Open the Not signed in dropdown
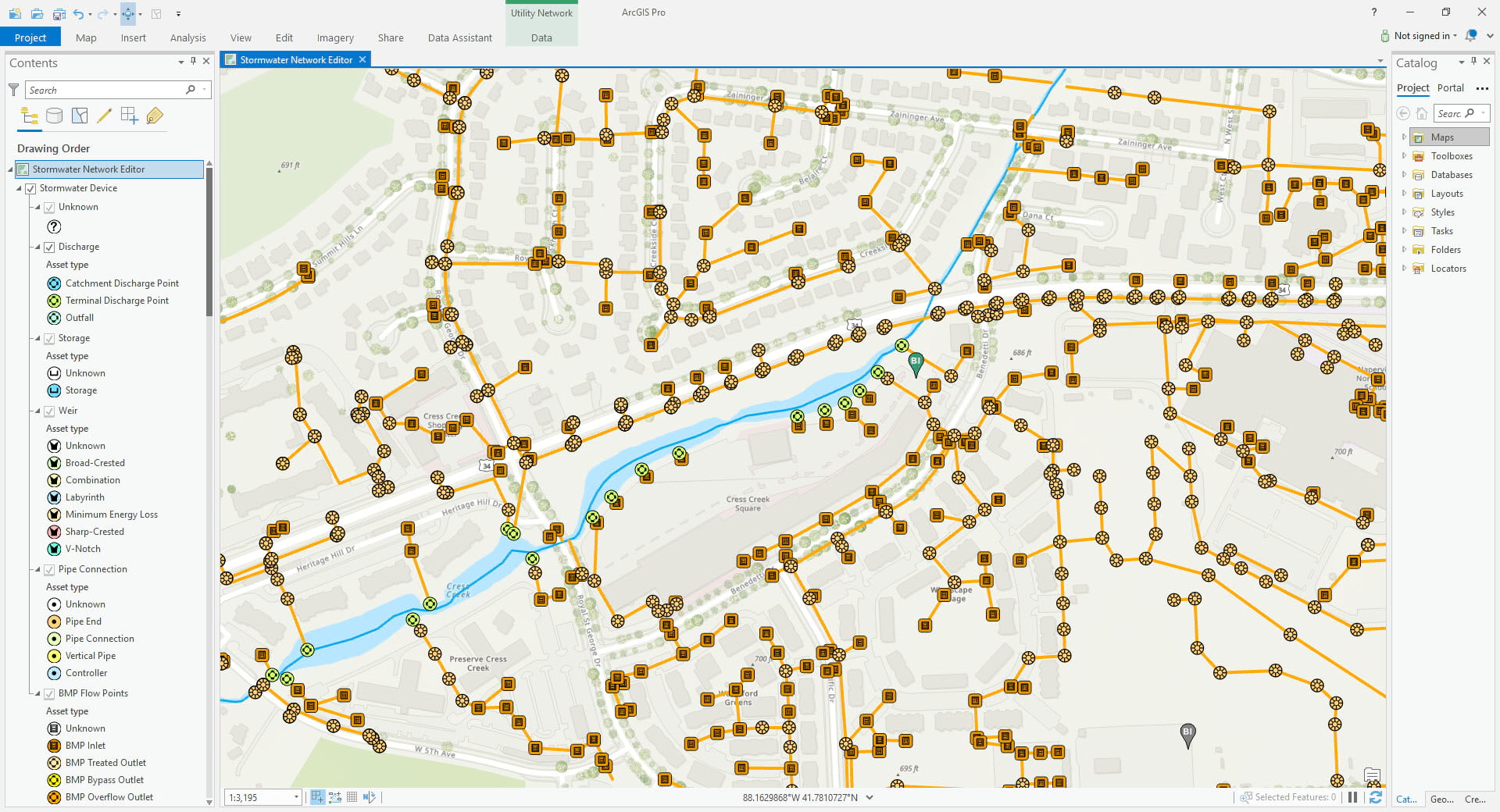This screenshot has height=812, width=1500. coord(1426,36)
